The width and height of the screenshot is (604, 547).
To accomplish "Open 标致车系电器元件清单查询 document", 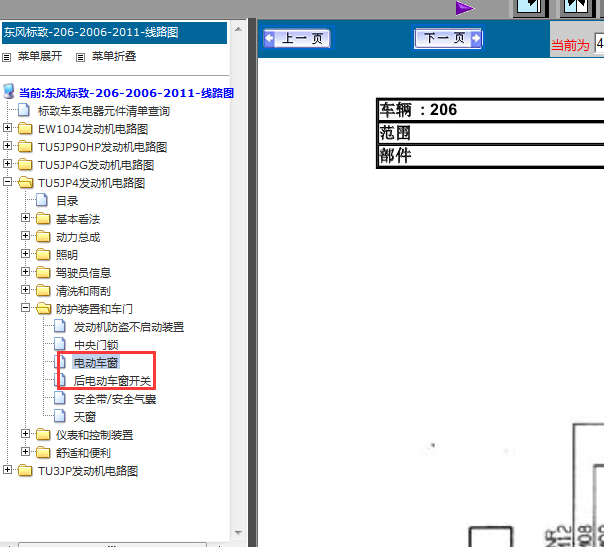I will tap(104, 111).
